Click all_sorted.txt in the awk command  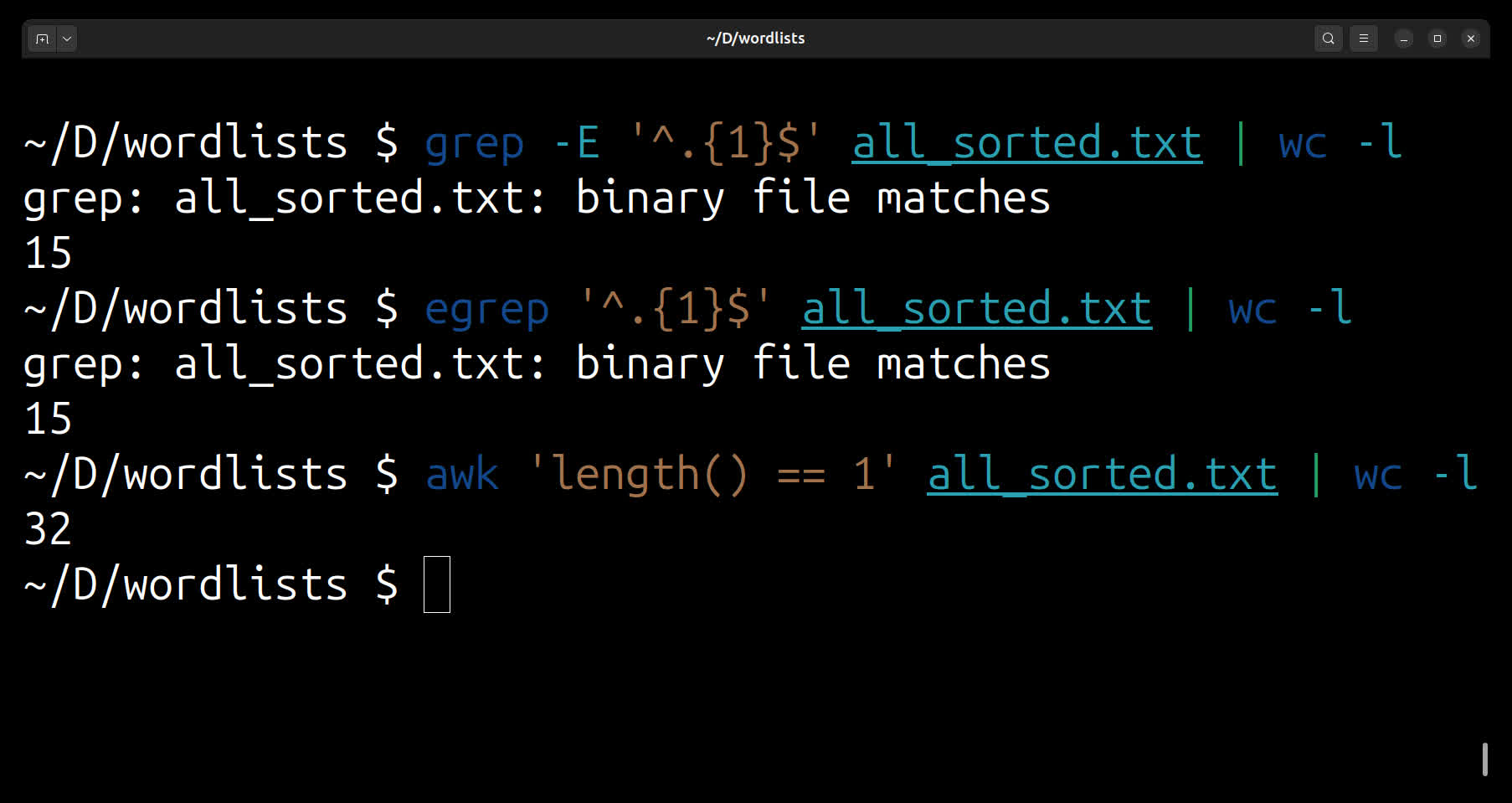1102,474
